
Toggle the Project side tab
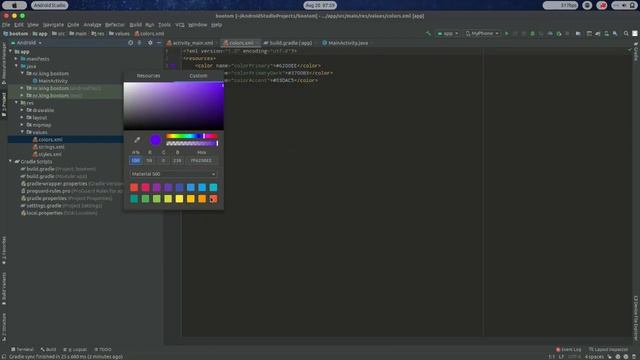[4, 105]
